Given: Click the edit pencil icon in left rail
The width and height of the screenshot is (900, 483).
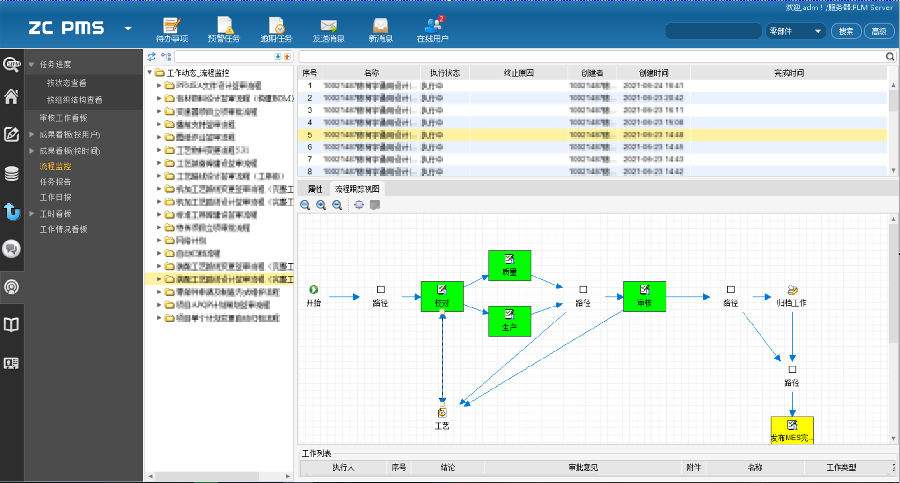Looking at the screenshot, I should click(11, 134).
